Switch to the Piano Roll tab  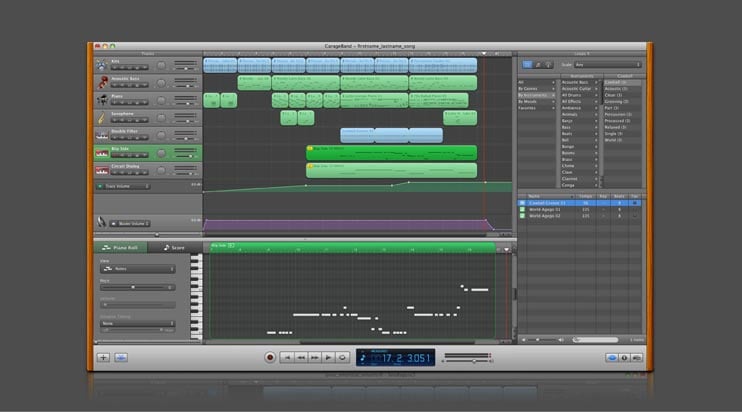point(120,247)
